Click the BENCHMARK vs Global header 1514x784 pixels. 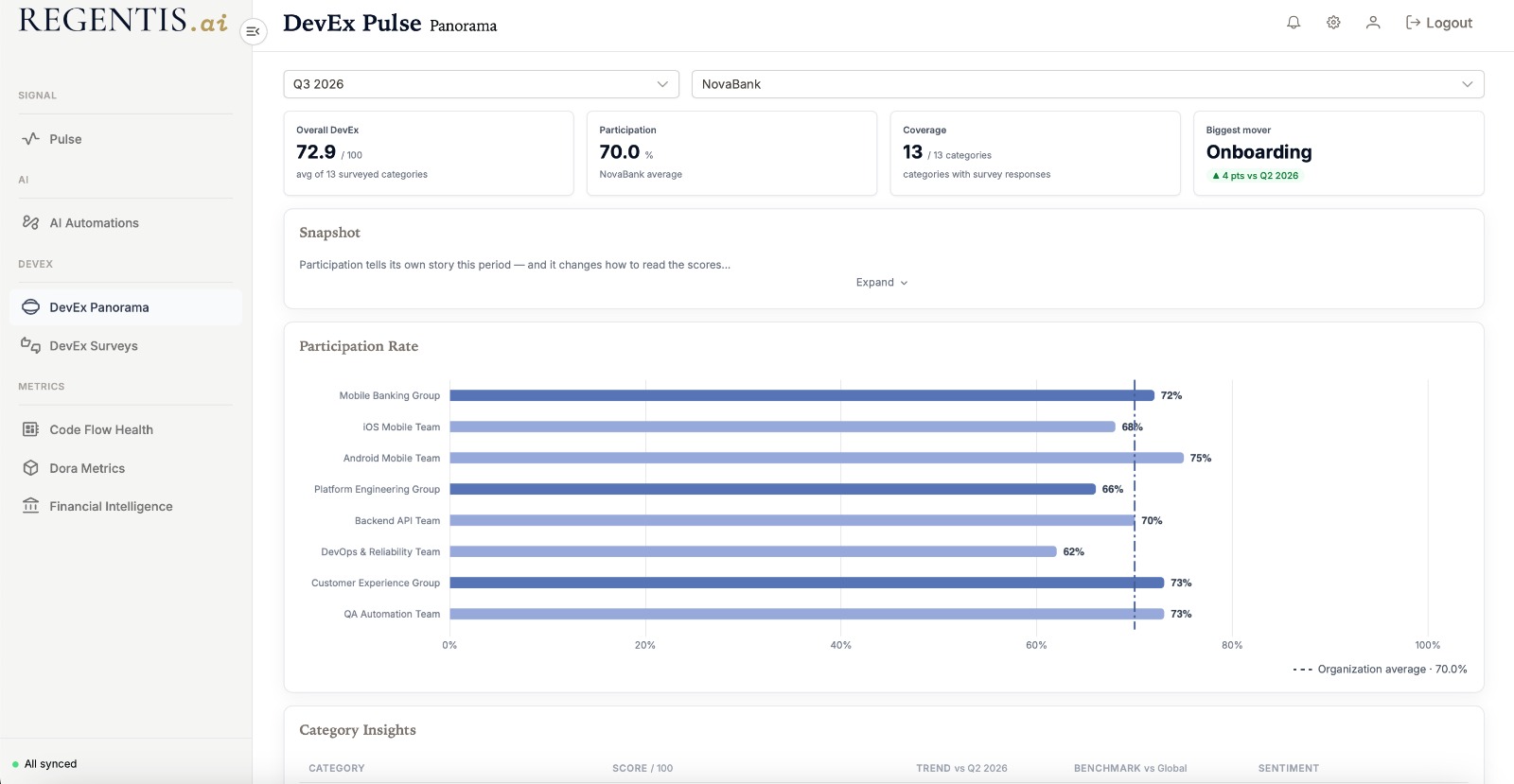tap(1130, 768)
